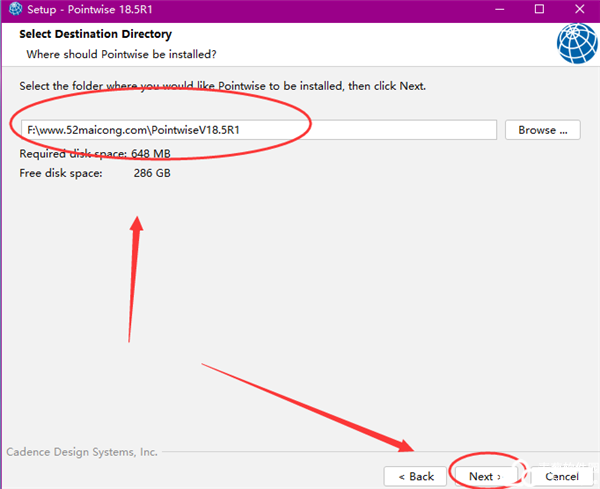Minimize the Setup window
This screenshot has height=489, width=600.
(499, 9)
